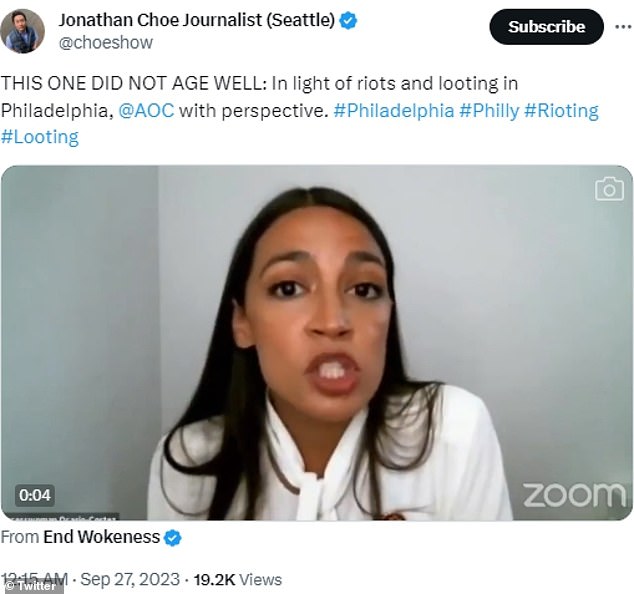Open the three-dot more options menu
This screenshot has height=594, width=634.
pos(623,27)
